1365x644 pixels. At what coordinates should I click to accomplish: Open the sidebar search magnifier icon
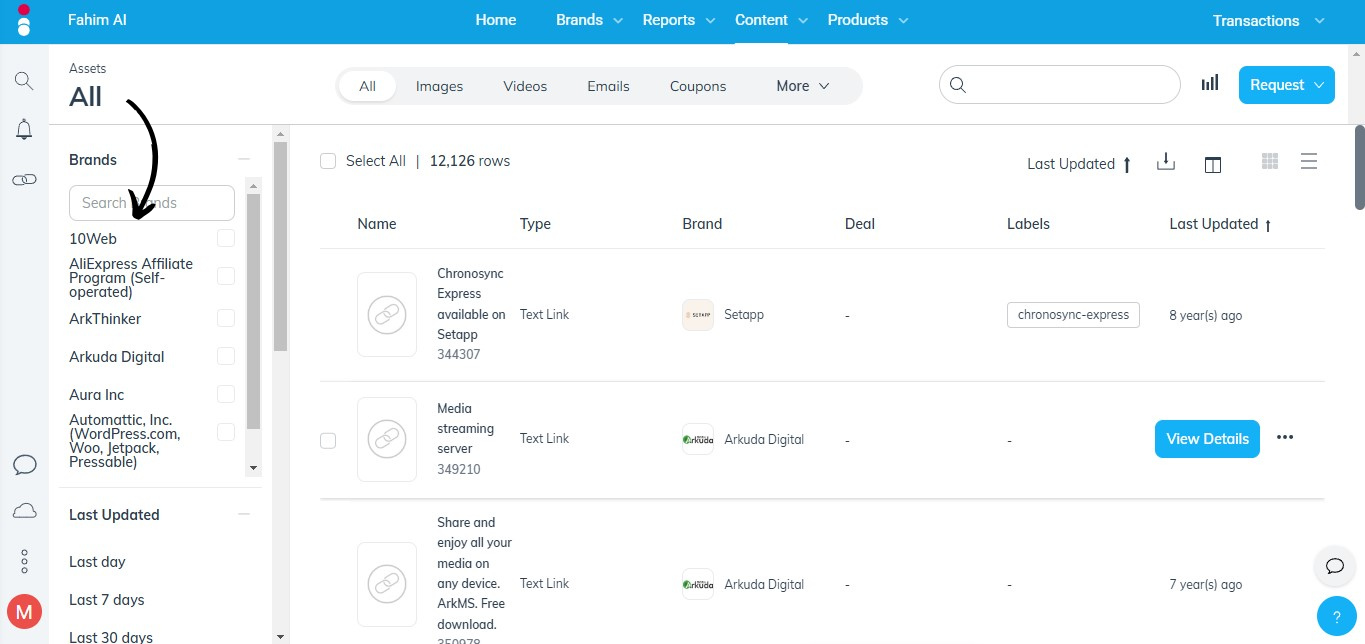24,80
